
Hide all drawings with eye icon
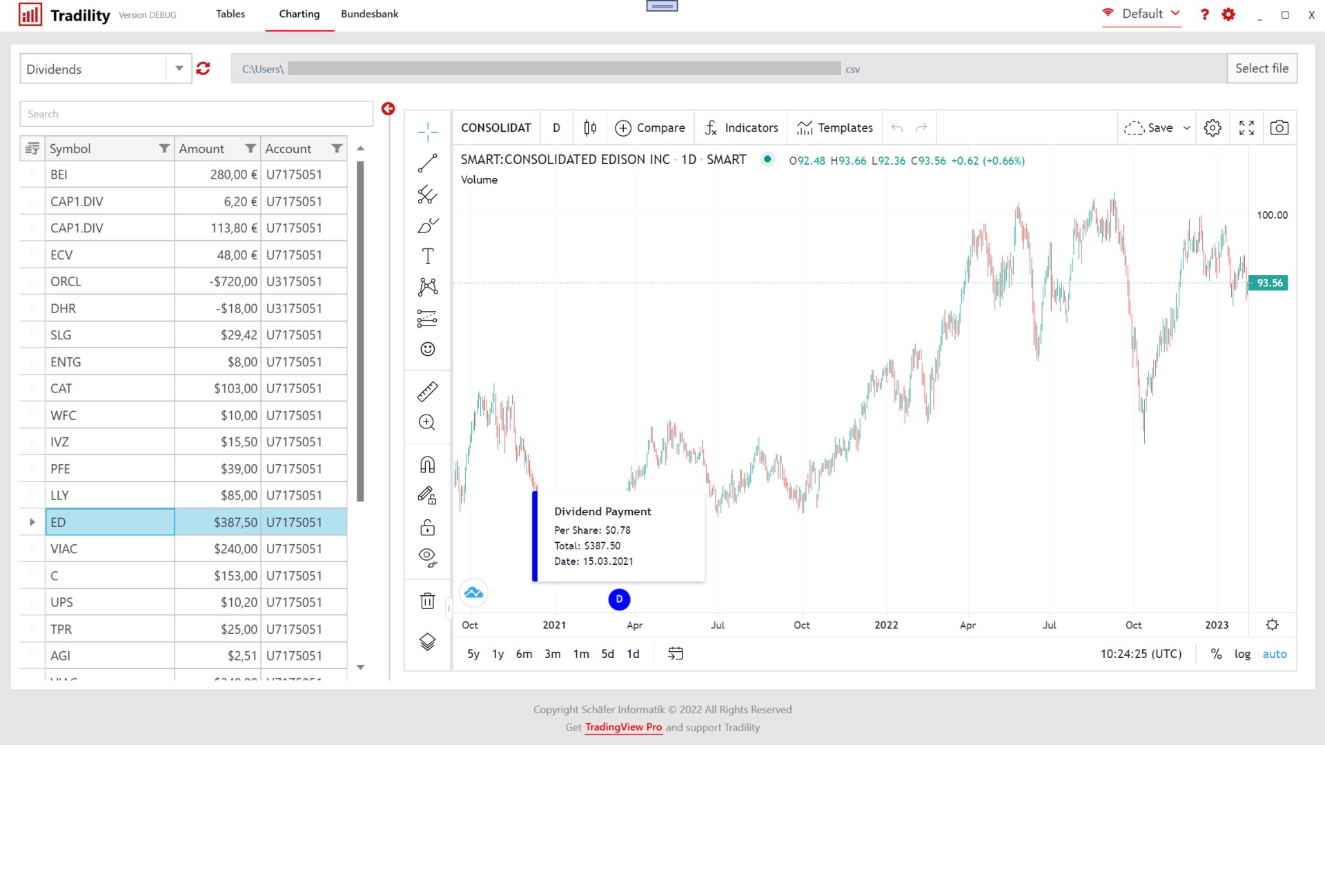[427, 557]
